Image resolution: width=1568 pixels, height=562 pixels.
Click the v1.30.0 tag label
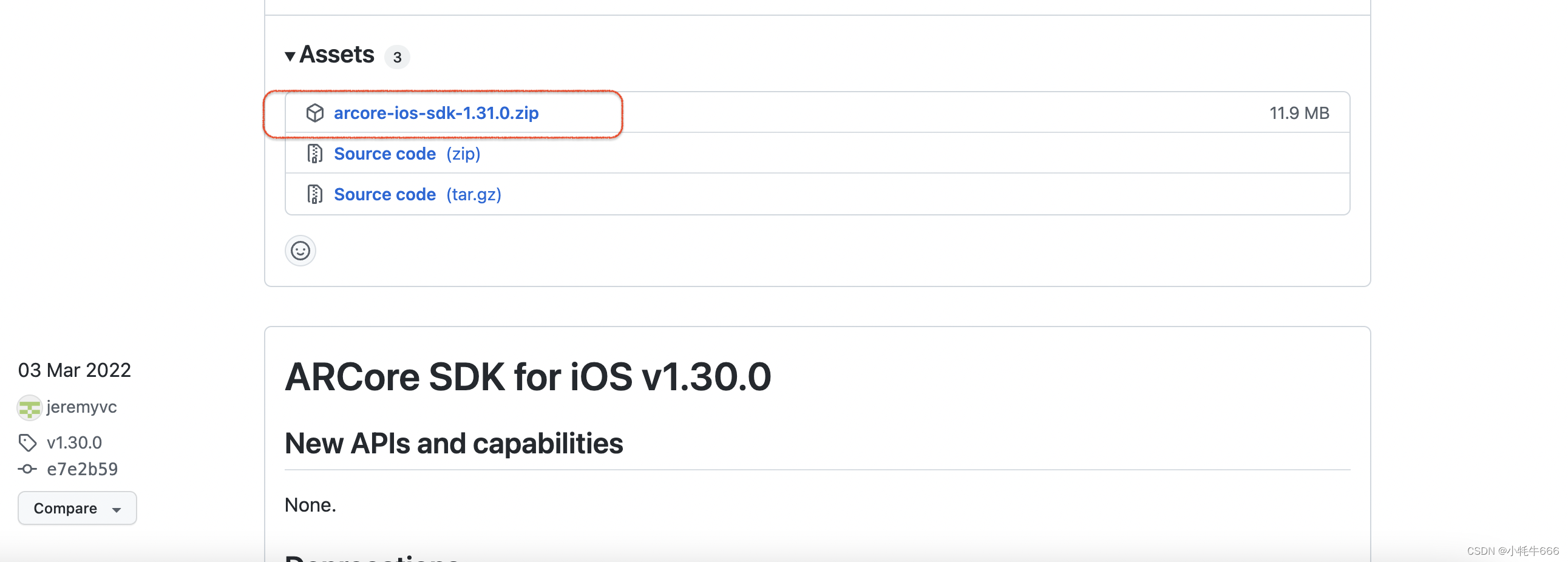pos(75,442)
